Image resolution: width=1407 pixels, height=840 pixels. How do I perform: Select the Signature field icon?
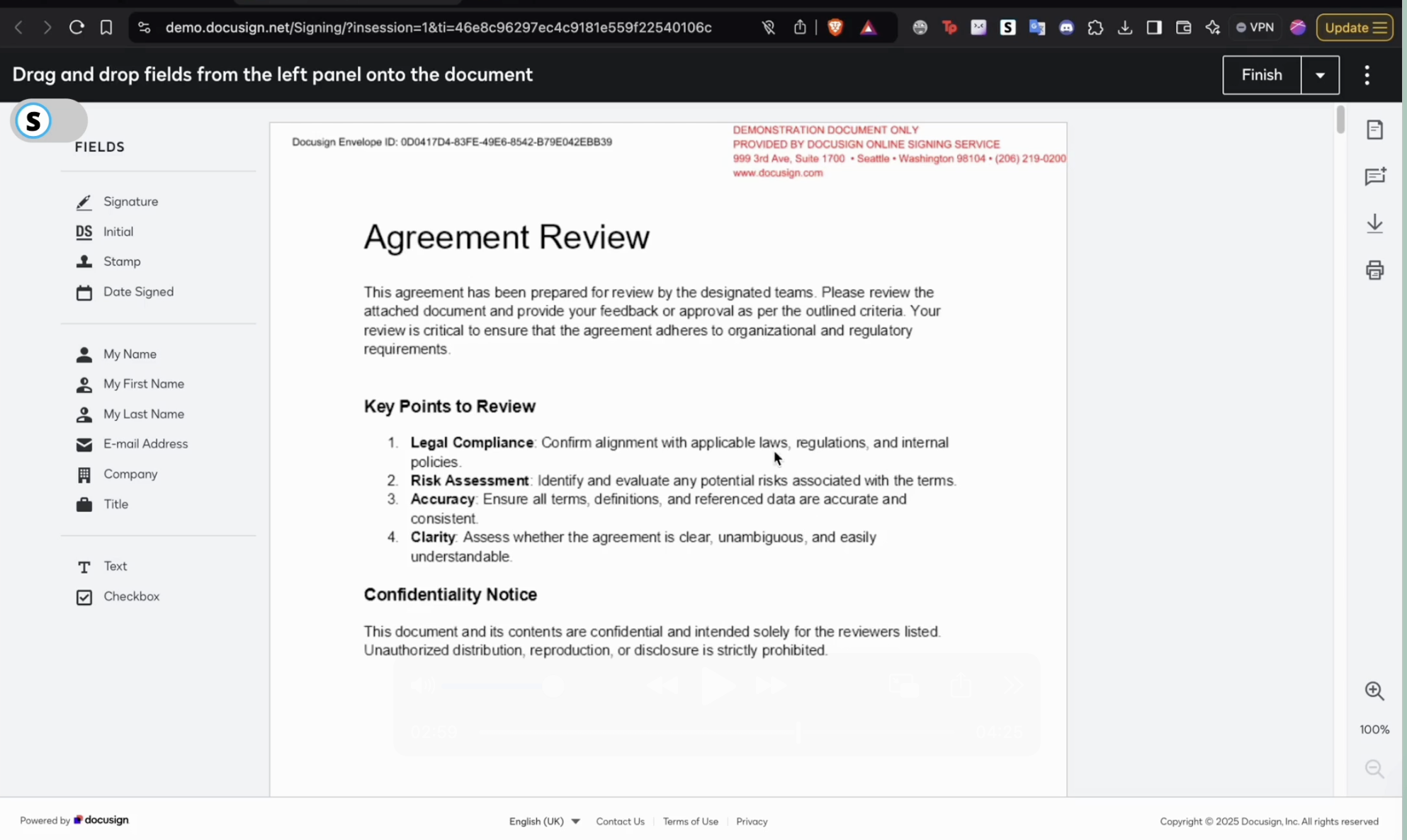coord(84,202)
